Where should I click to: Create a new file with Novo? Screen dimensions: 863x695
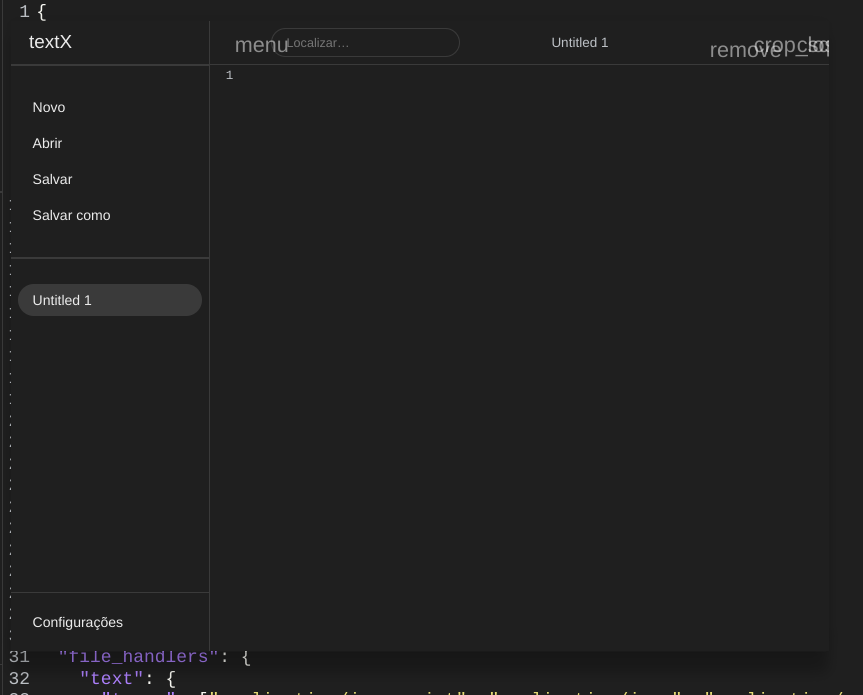(x=48, y=107)
